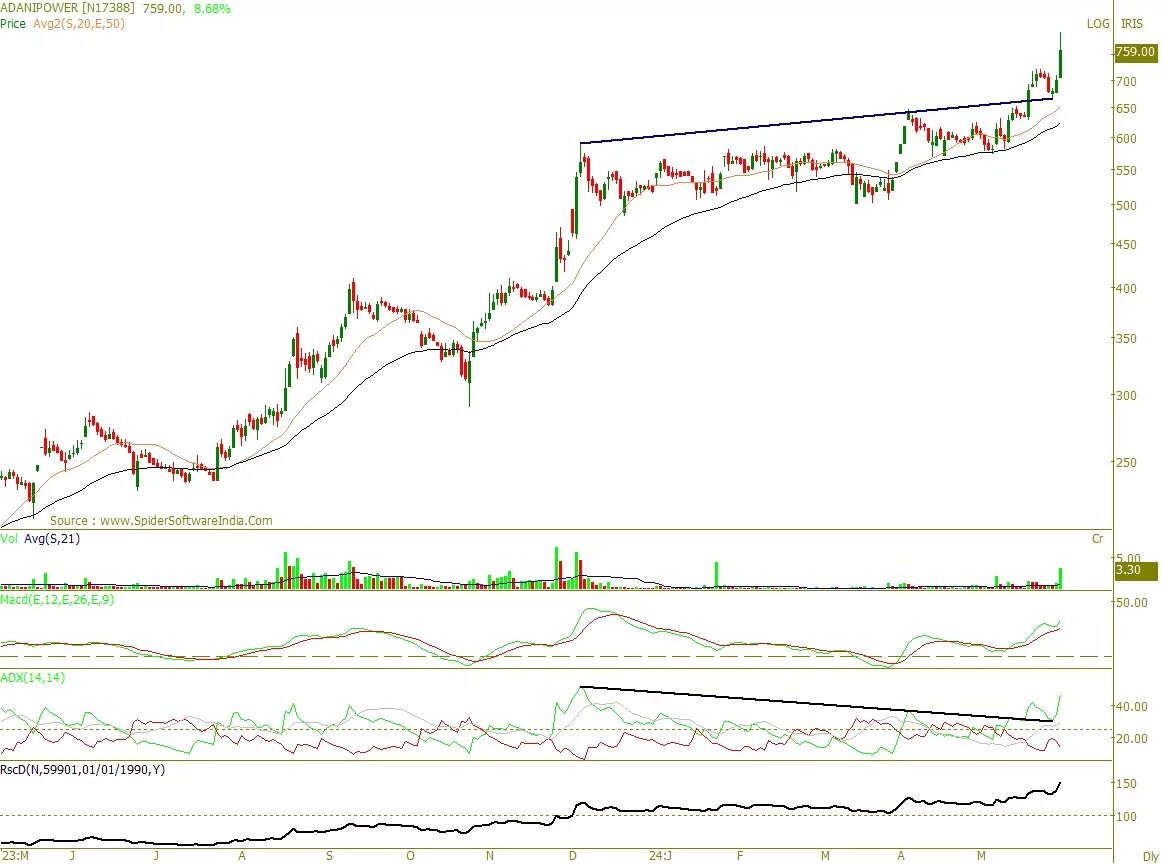Click the 759.00 last price in header

[162, 8]
